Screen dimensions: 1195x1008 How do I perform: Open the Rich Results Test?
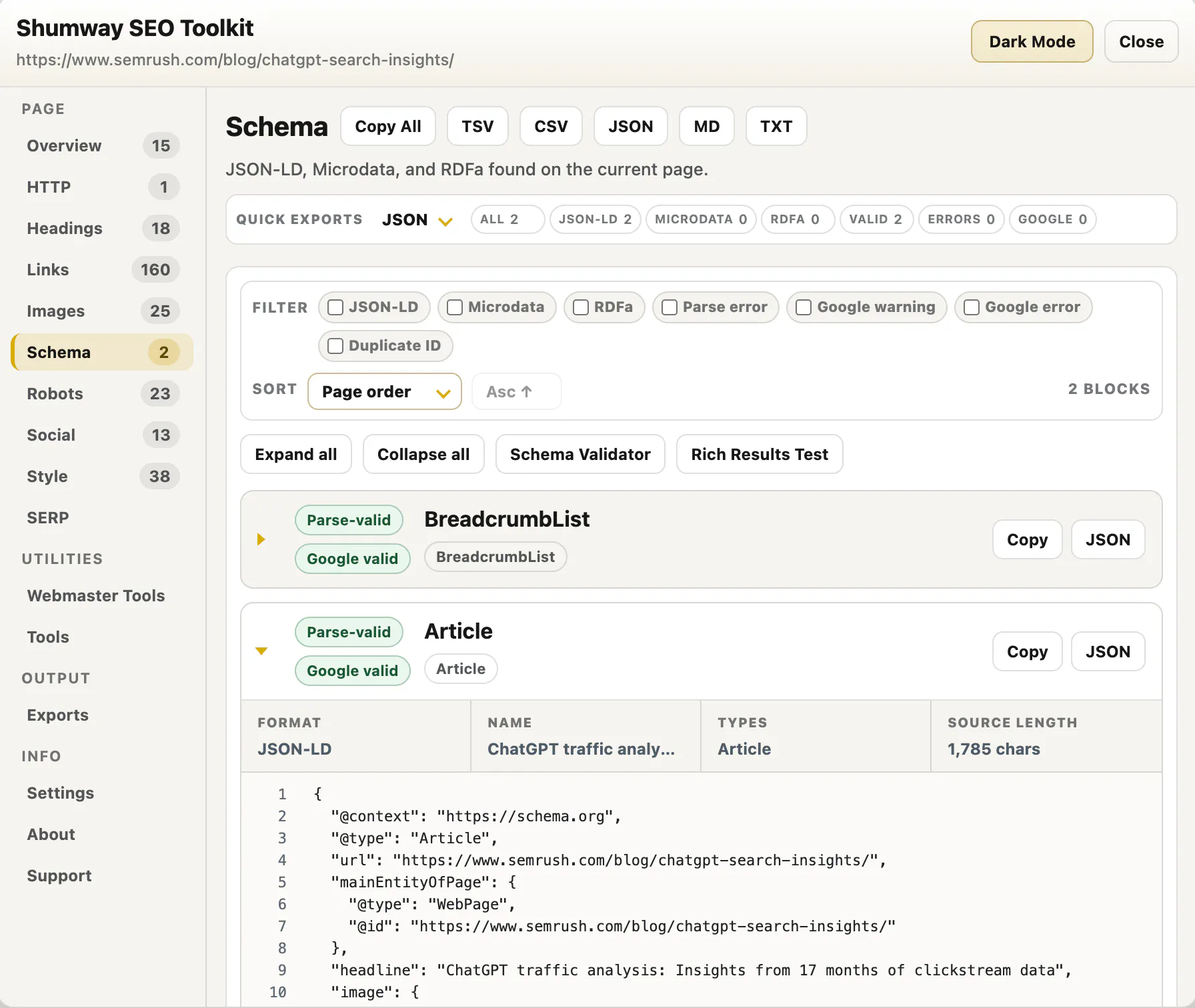click(x=760, y=454)
